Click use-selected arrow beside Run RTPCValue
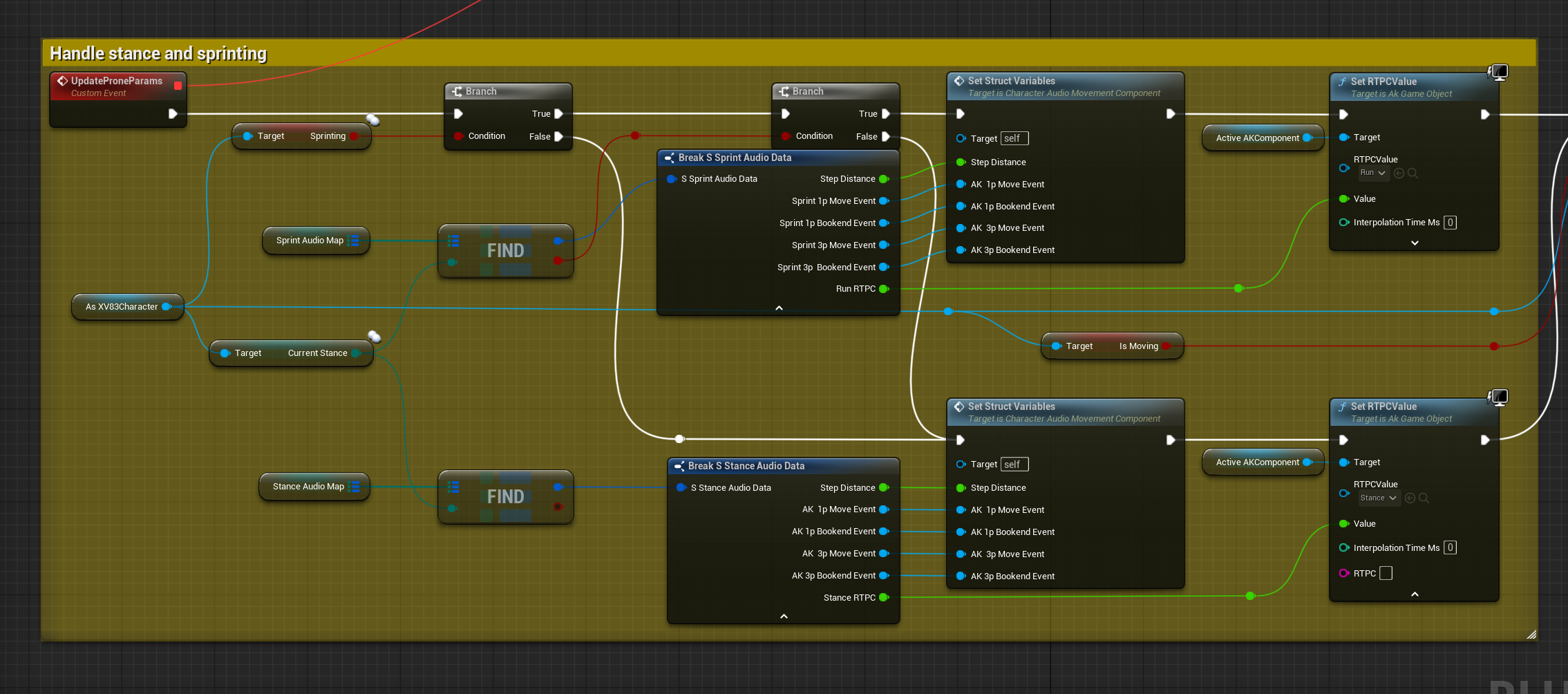The width and height of the screenshot is (1568, 694). pos(1399,173)
